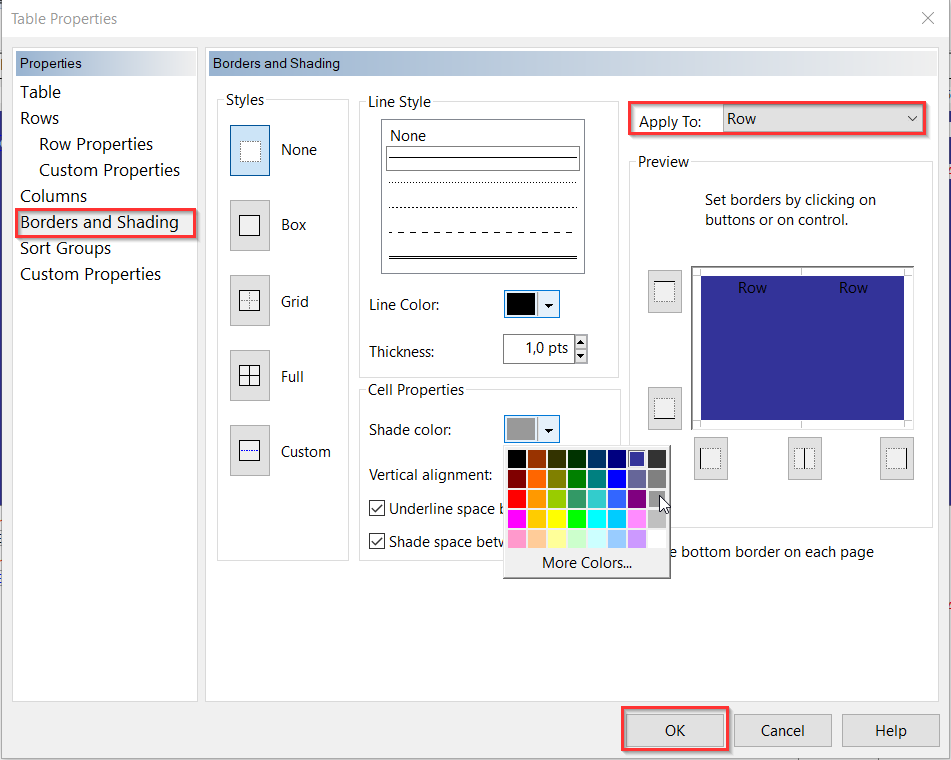Open More Colors option

(586, 563)
